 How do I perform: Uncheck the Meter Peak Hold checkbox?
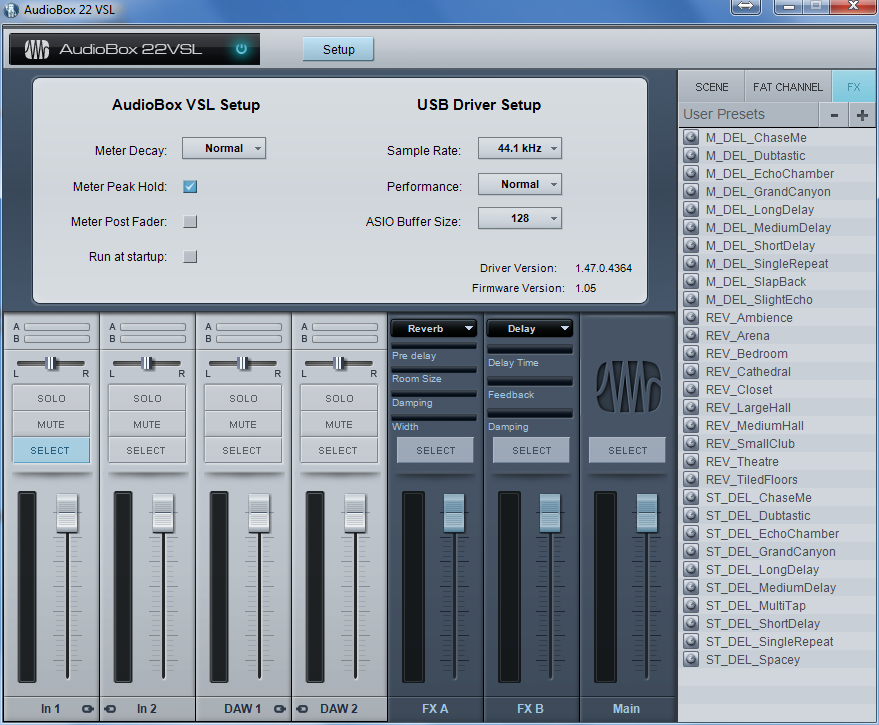point(190,186)
